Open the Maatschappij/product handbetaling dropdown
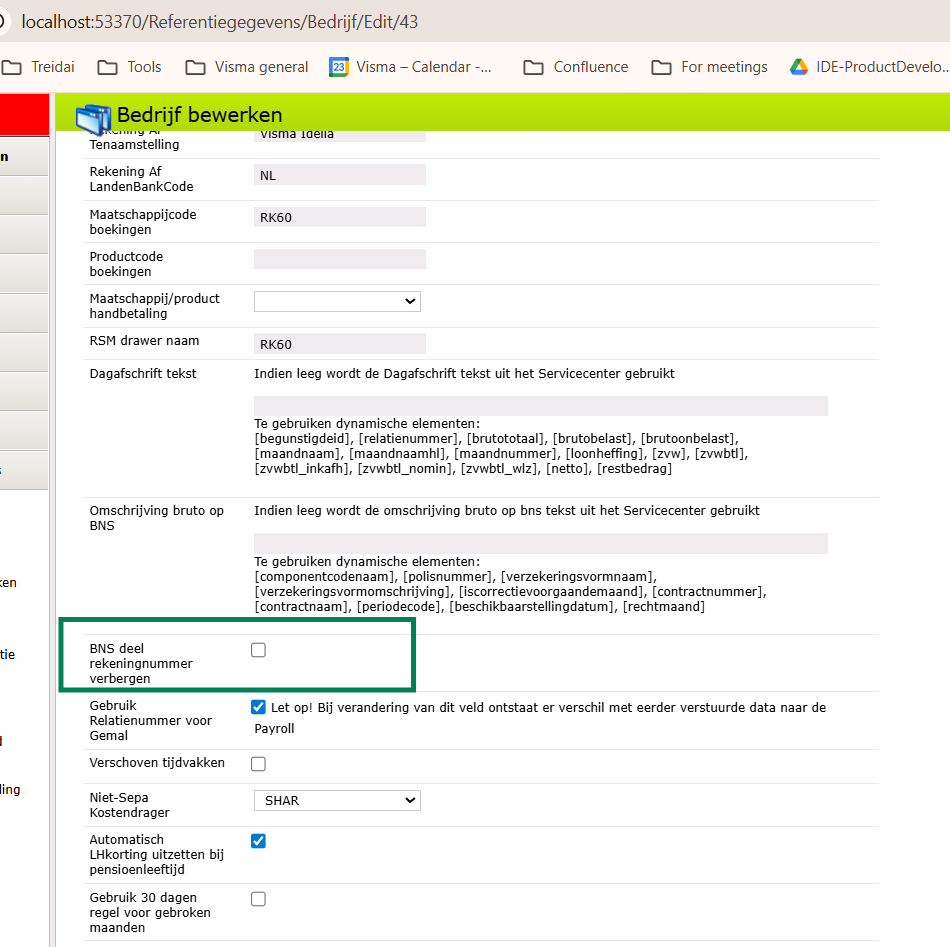This screenshot has height=947, width=950. click(337, 301)
